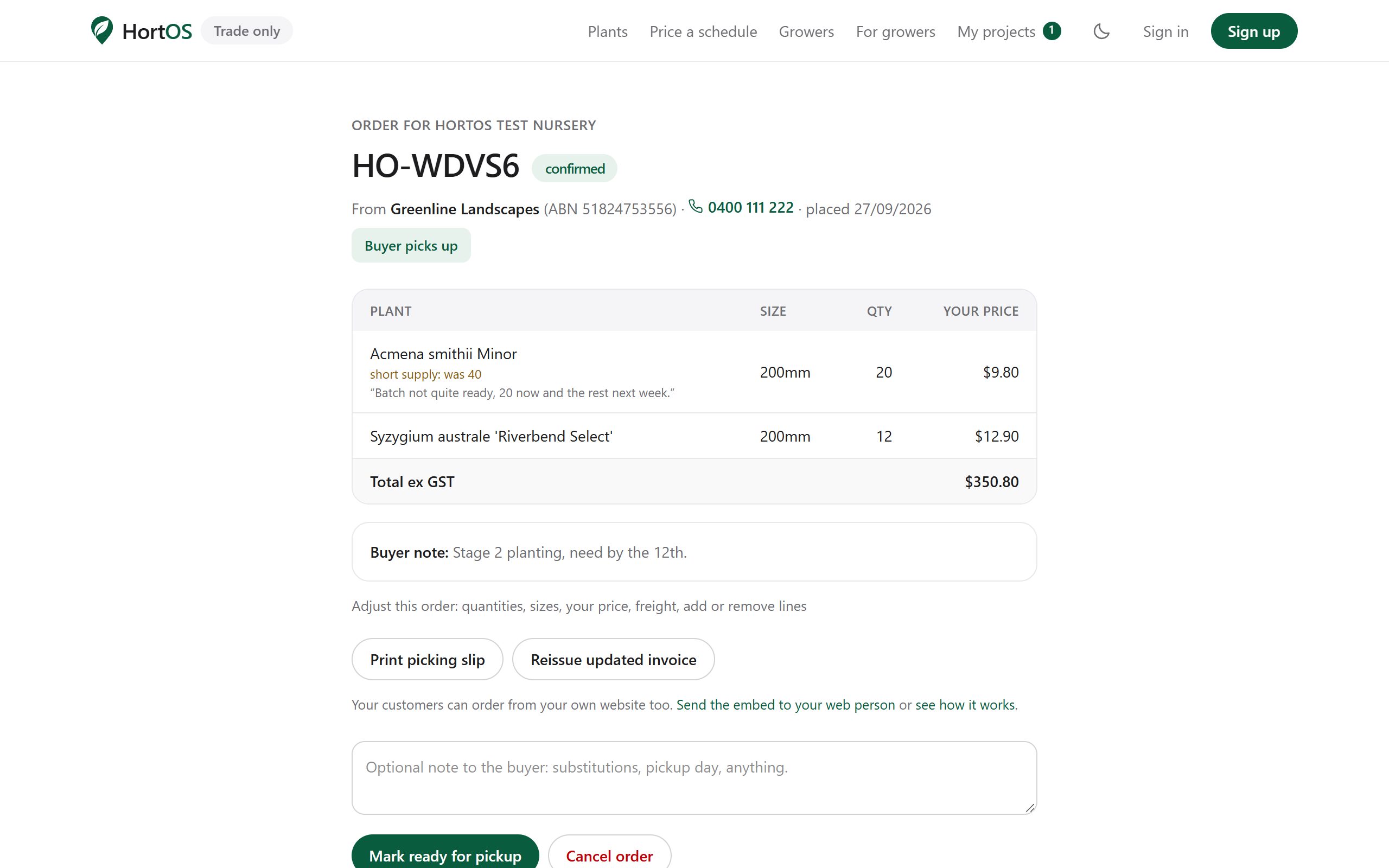Click the HortOS leaf logo icon
This screenshot has width=1389, height=868.
pyautogui.click(x=101, y=30)
